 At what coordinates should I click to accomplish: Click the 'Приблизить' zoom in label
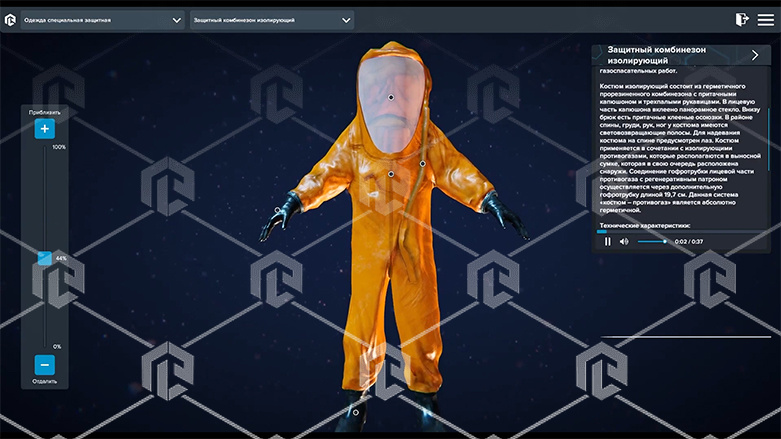(45, 112)
